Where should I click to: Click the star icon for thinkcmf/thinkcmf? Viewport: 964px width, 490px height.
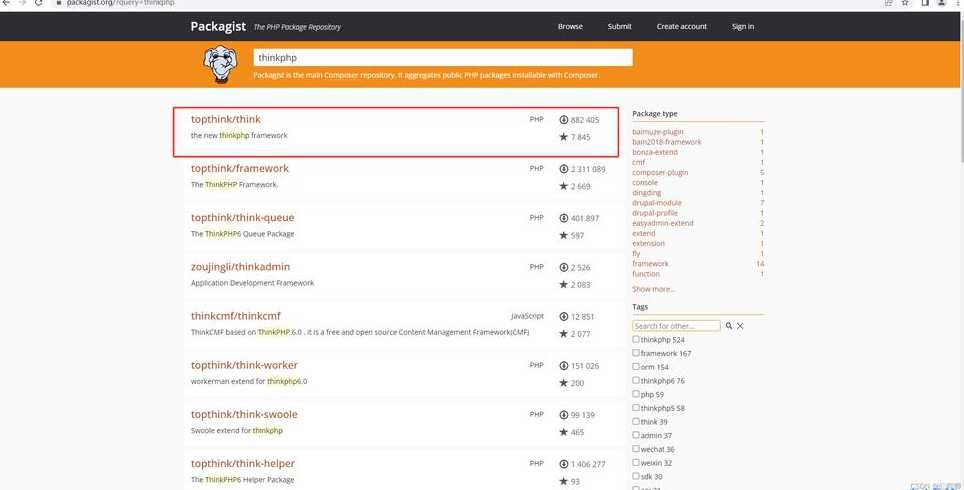[x=563, y=333]
